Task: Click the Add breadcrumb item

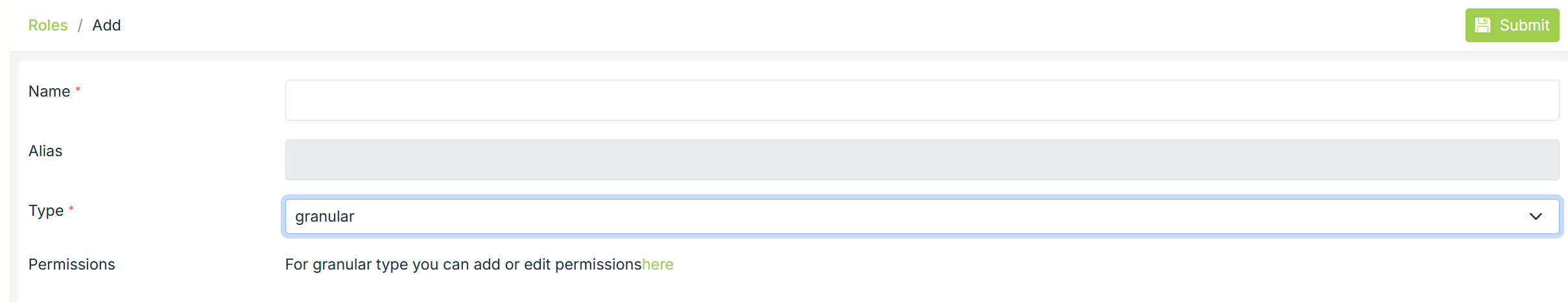Action: pyautogui.click(x=106, y=25)
